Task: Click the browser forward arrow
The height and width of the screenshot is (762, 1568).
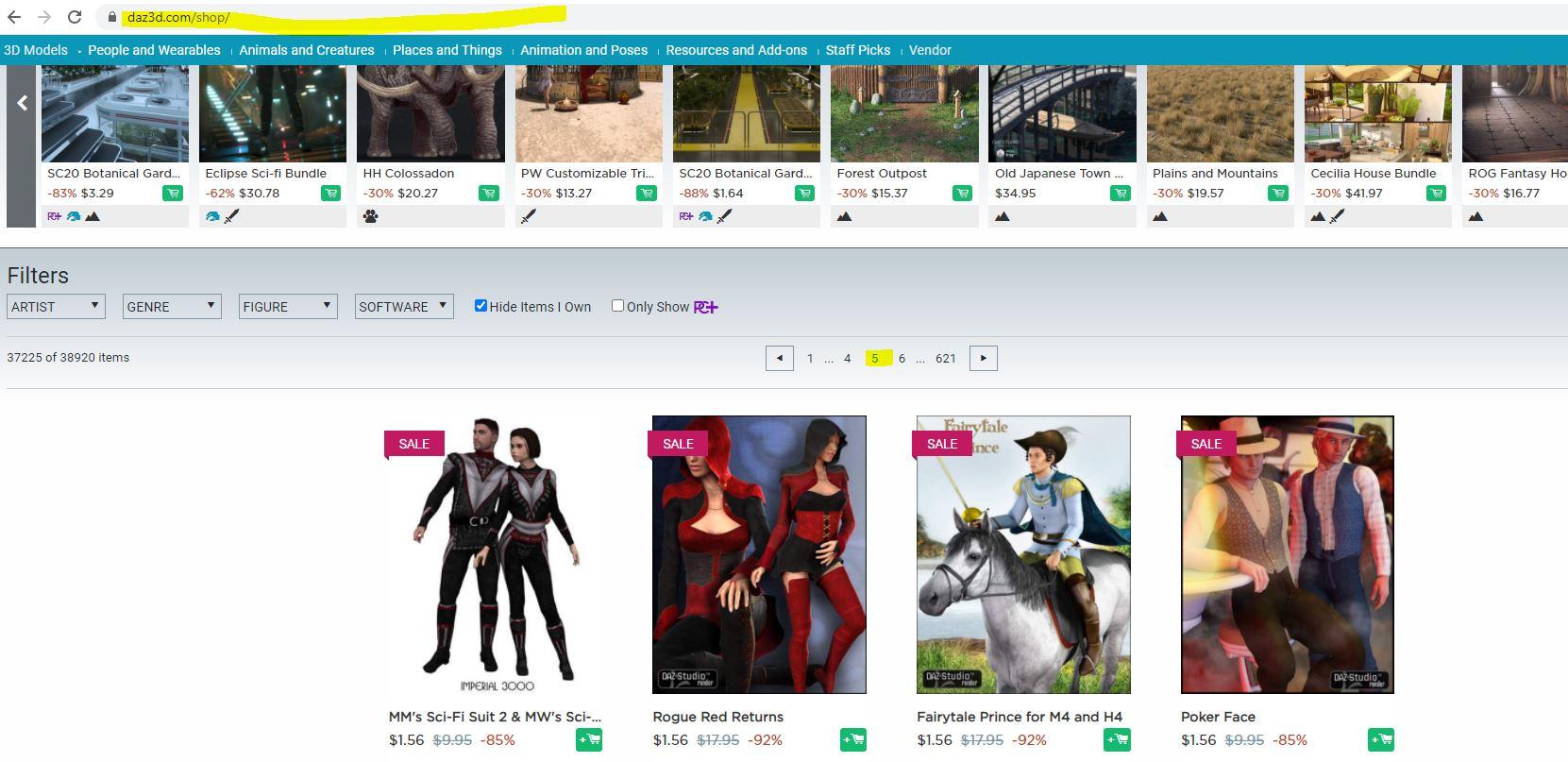Action: click(44, 17)
